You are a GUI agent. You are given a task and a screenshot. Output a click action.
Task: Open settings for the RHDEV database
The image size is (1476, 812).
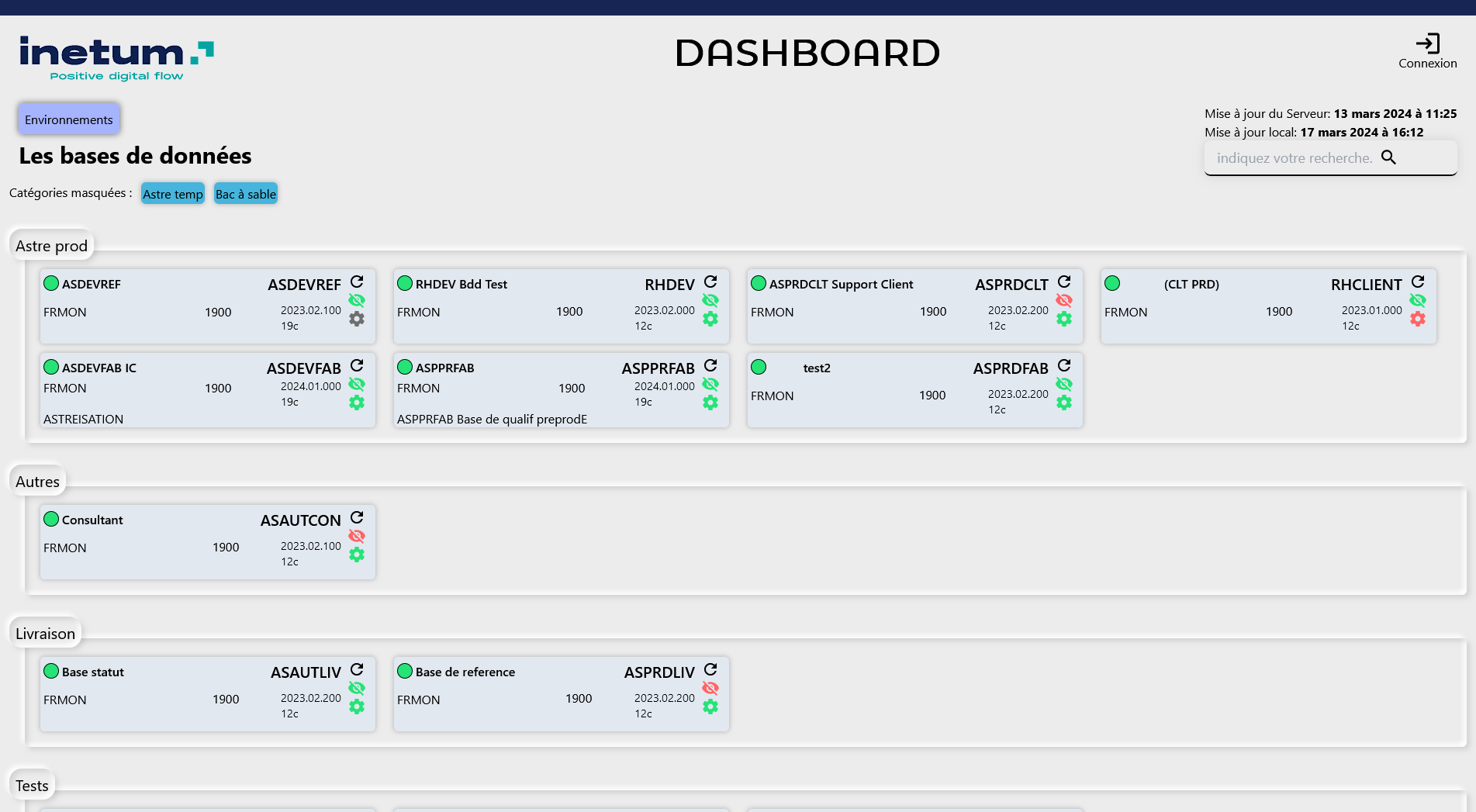point(710,319)
